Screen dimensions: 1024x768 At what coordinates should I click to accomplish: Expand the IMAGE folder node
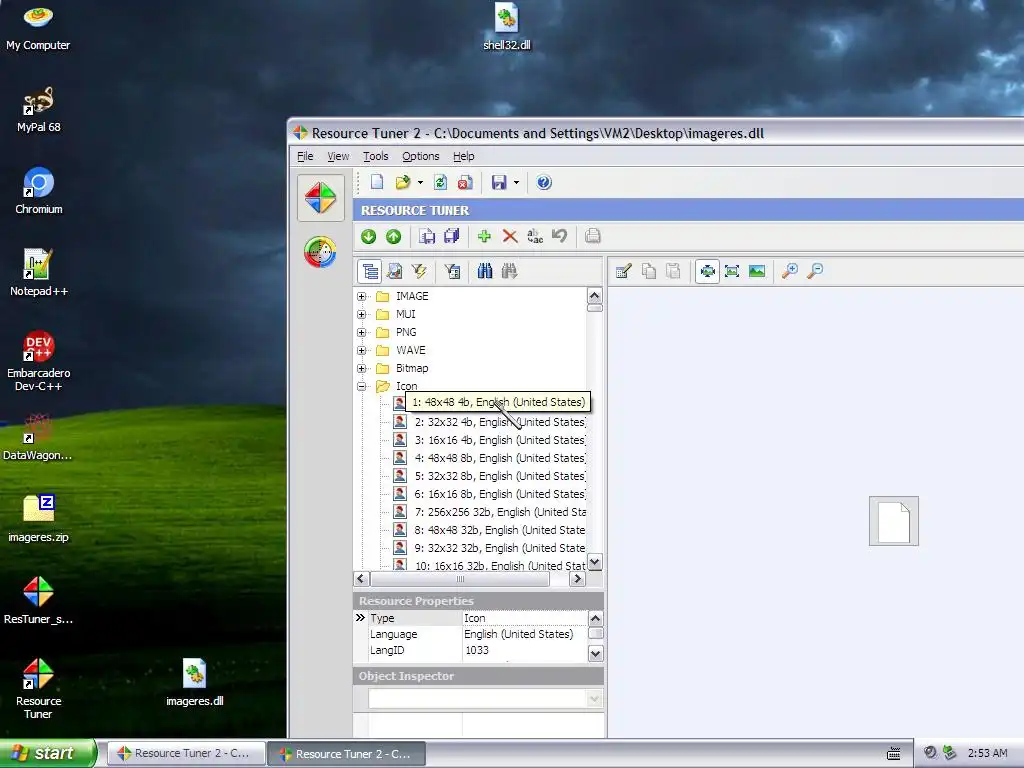(x=361, y=296)
